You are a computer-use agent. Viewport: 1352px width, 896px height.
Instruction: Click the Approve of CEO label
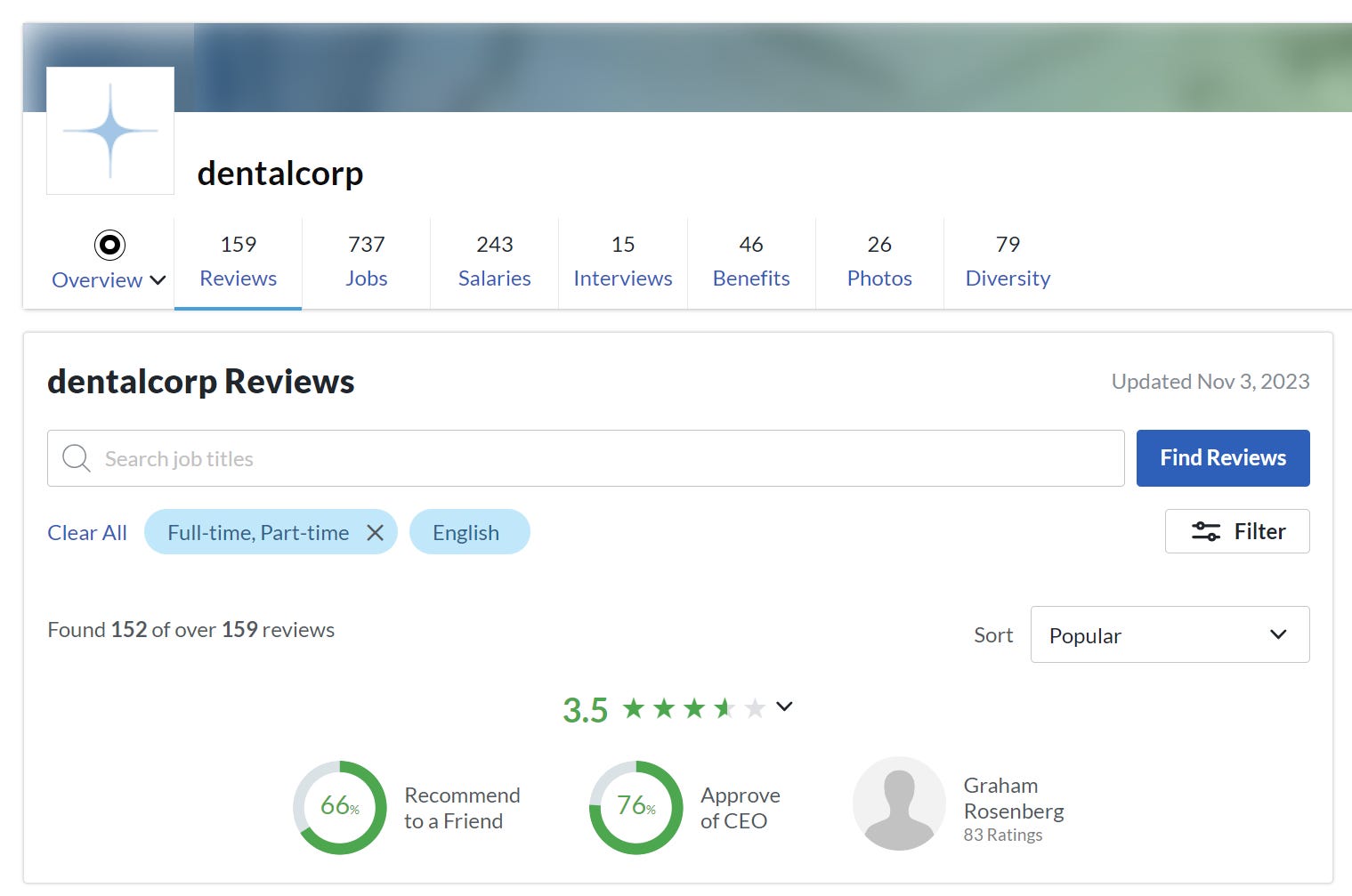741,808
